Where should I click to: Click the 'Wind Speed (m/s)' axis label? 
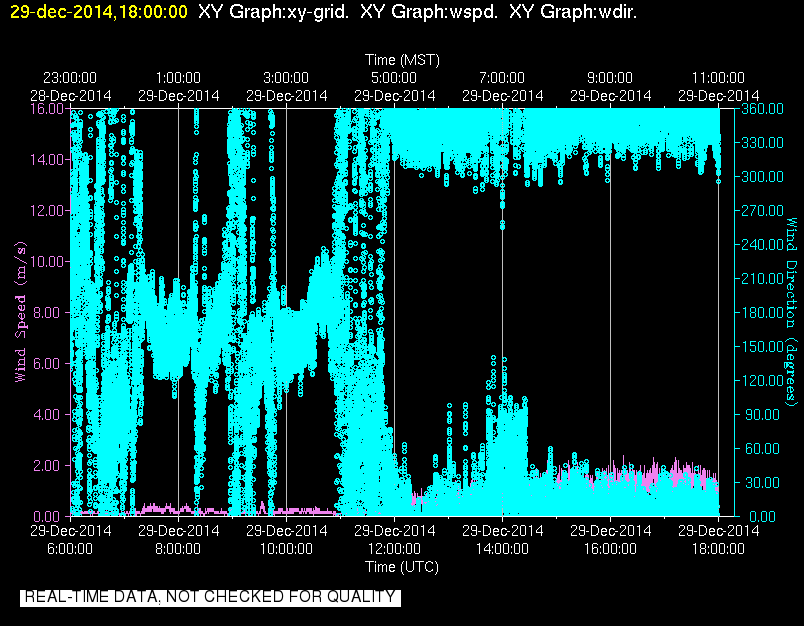[20, 312]
